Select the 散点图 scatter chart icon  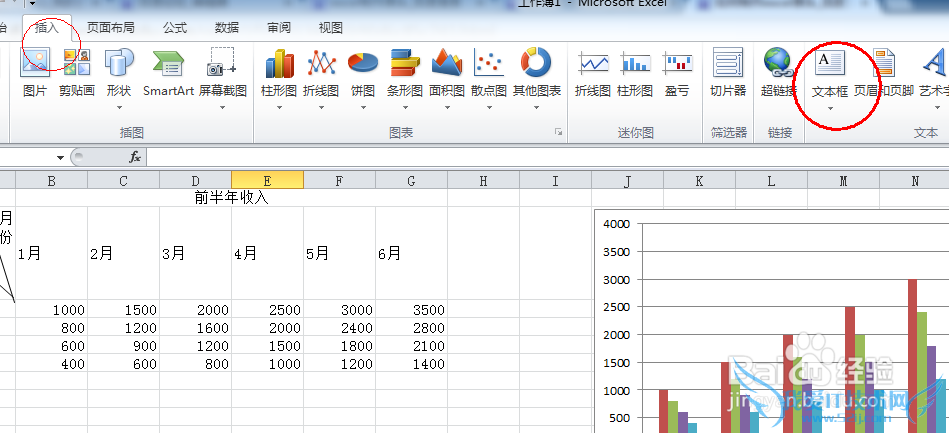[x=488, y=70]
